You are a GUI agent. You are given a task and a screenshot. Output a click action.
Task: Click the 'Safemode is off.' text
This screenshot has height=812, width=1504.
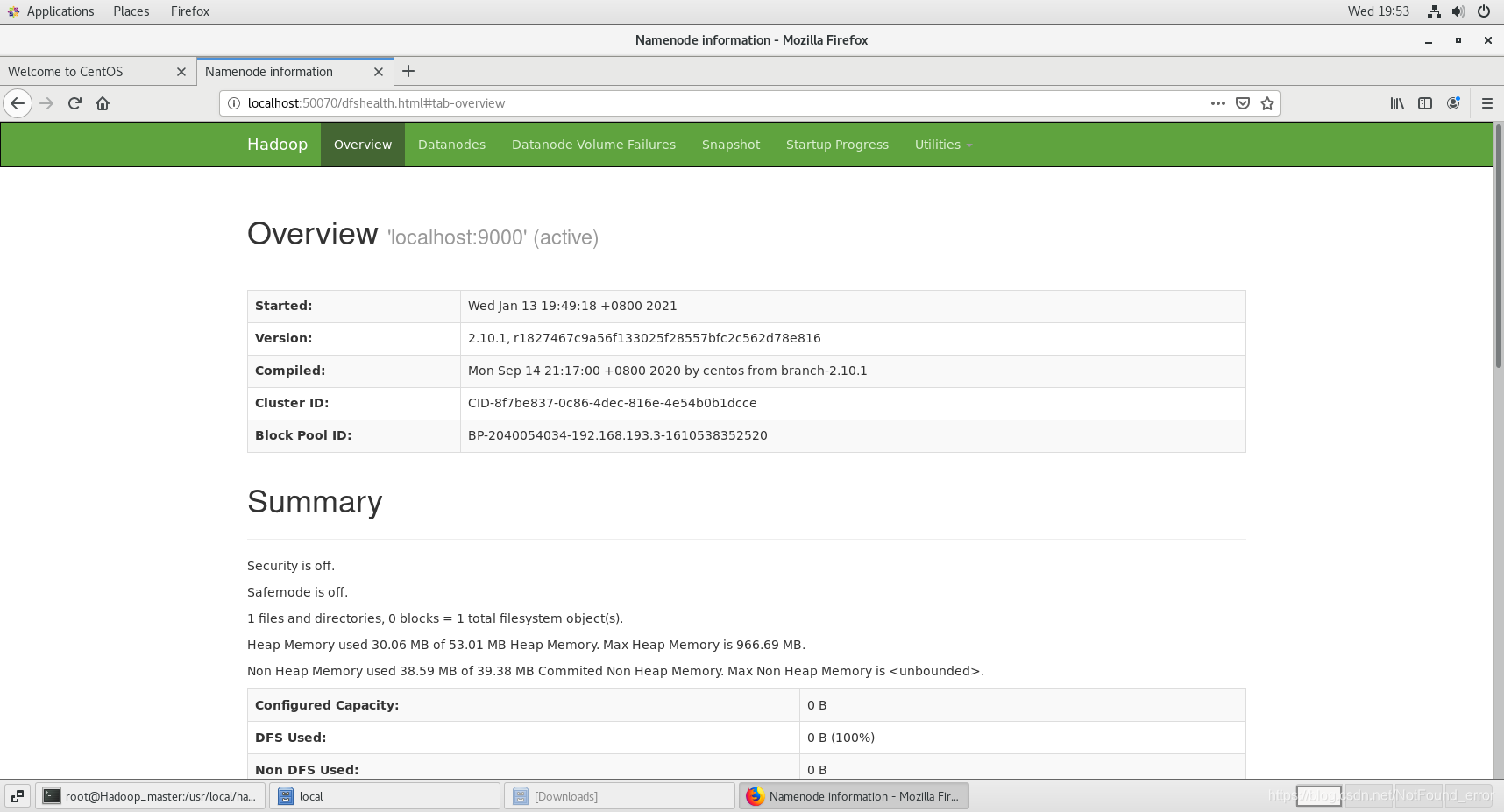(297, 592)
